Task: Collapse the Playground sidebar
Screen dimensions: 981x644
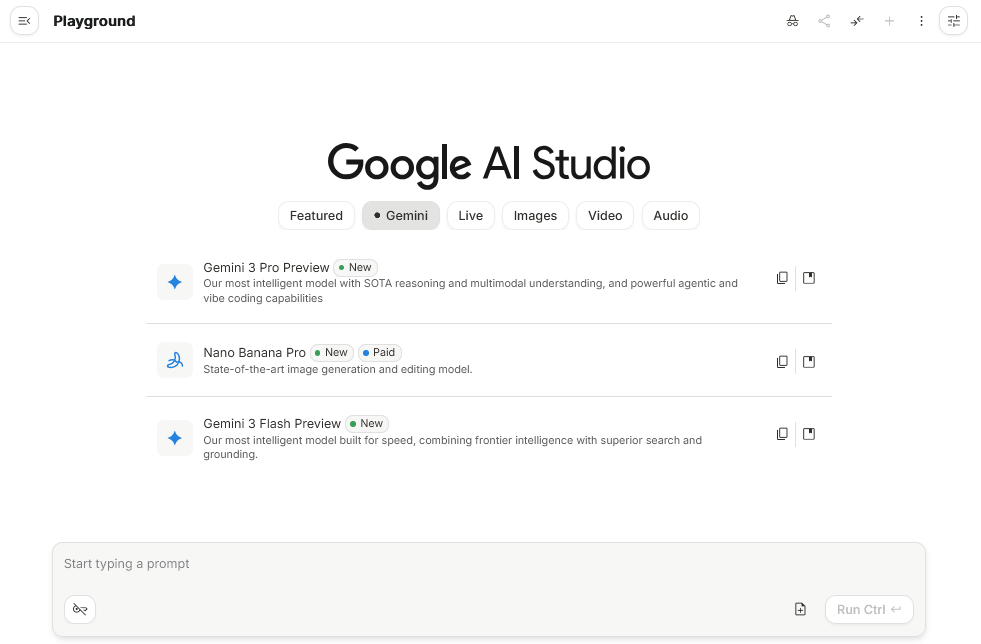Action: pos(24,21)
